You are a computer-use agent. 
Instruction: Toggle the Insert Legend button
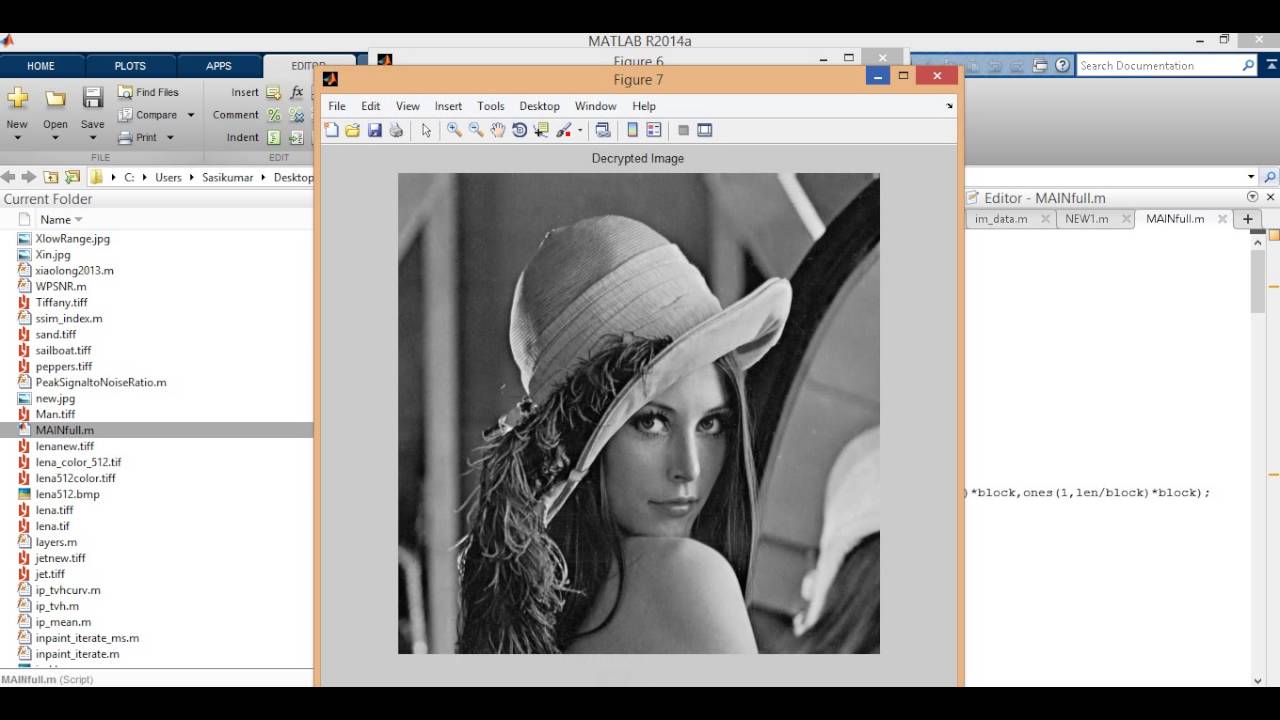654,130
